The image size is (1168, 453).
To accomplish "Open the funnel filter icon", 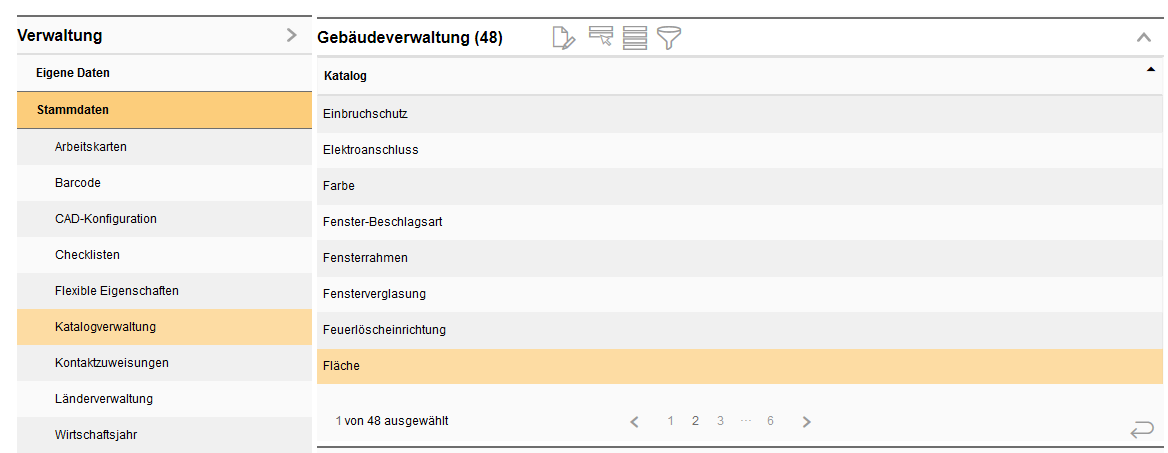I will 668,38.
